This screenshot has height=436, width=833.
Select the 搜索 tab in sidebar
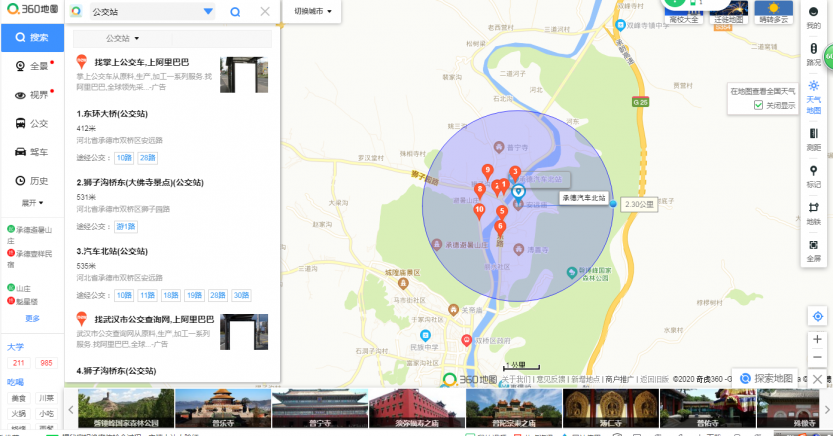(x=31, y=37)
